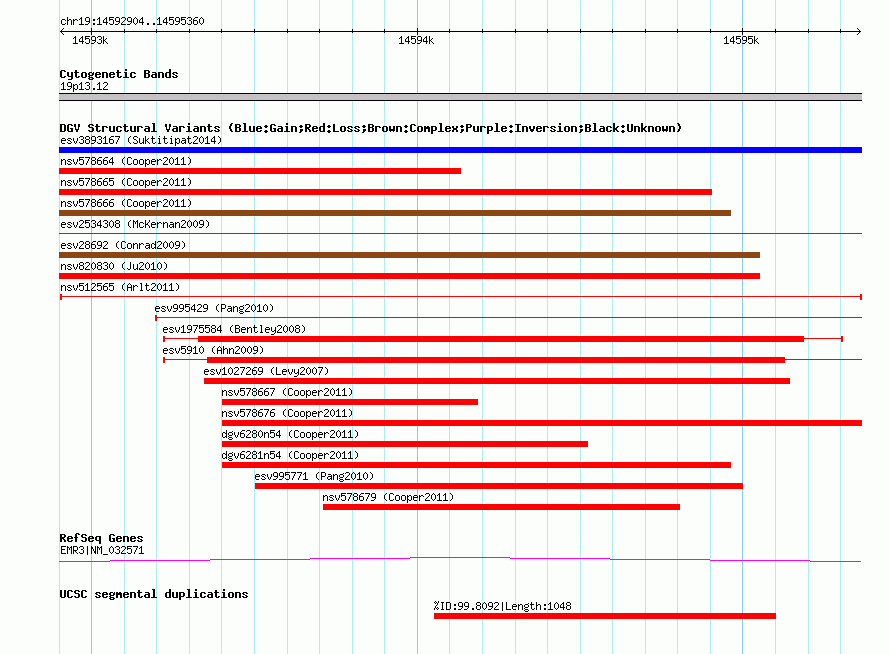Click the red nsv578664 loss bar
This screenshot has height=654, width=890.
pos(260,171)
